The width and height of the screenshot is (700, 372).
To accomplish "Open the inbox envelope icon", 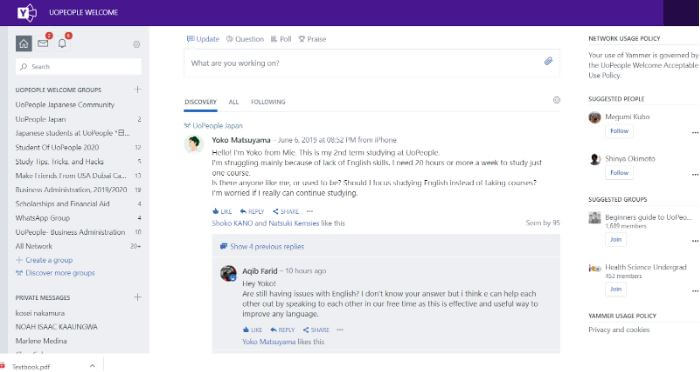I will pyautogui.click(x=43, y=43).
